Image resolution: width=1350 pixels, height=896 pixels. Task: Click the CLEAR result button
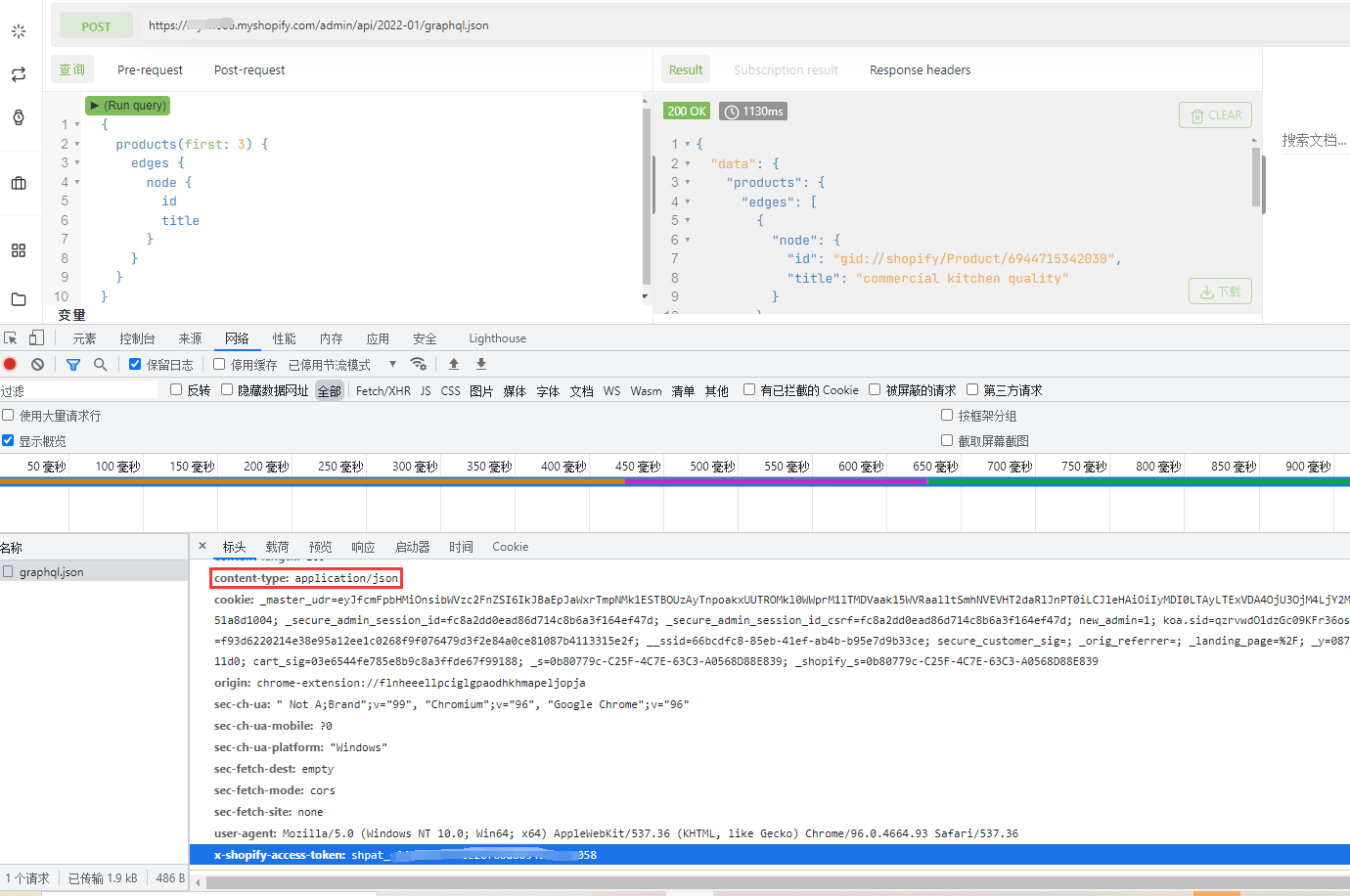[1215, 115]
